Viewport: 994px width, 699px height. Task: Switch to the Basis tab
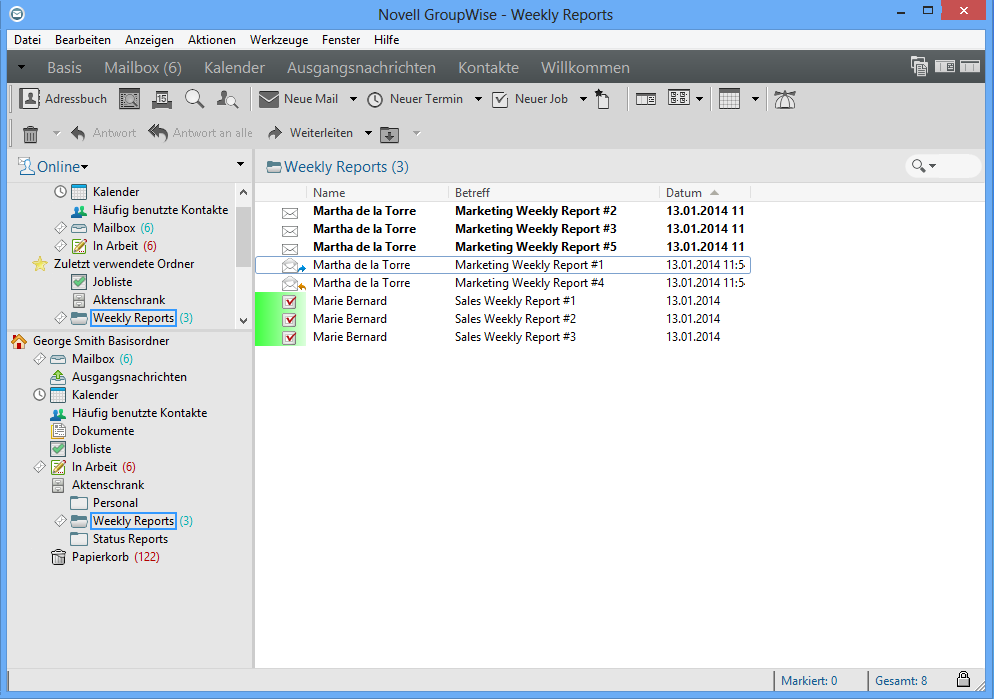(x=64, y=67)
